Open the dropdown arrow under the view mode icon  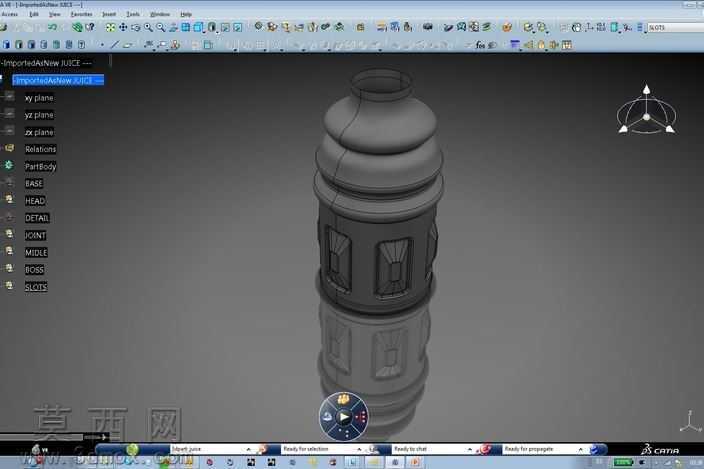pos(217,32)
